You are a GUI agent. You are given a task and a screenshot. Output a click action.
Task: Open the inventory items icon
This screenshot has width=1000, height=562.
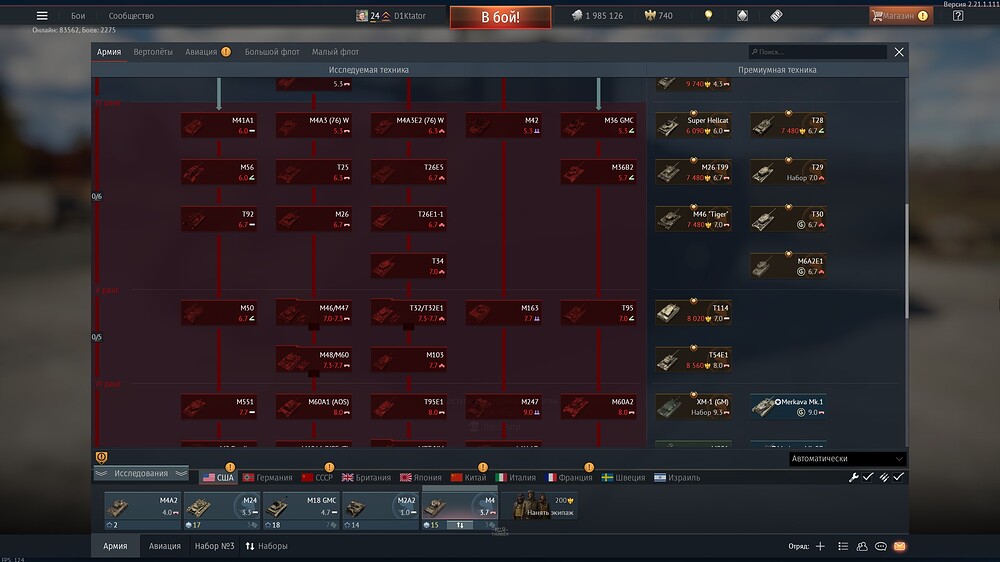776,15
